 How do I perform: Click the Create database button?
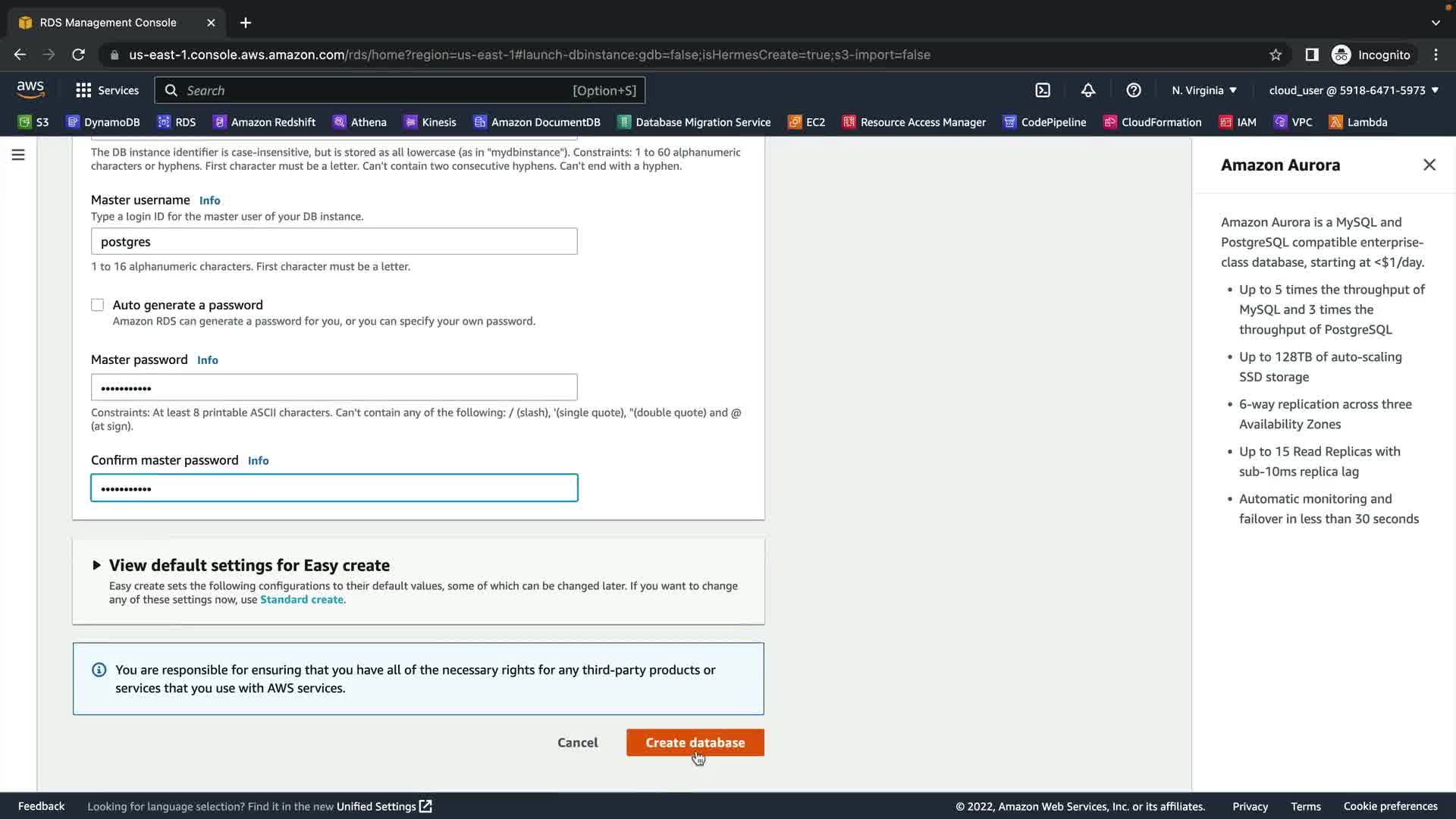695,742
